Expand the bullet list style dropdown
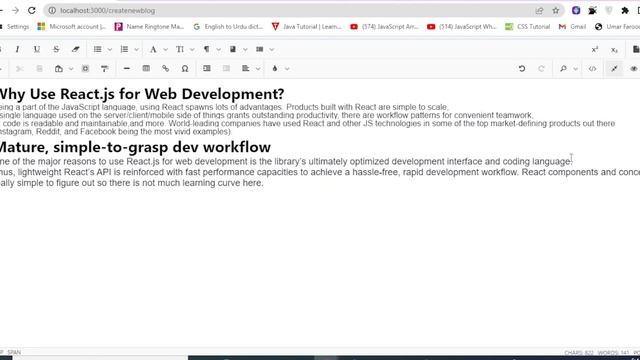The height and width of the screenshot is (360, 640). click(110, 49)
